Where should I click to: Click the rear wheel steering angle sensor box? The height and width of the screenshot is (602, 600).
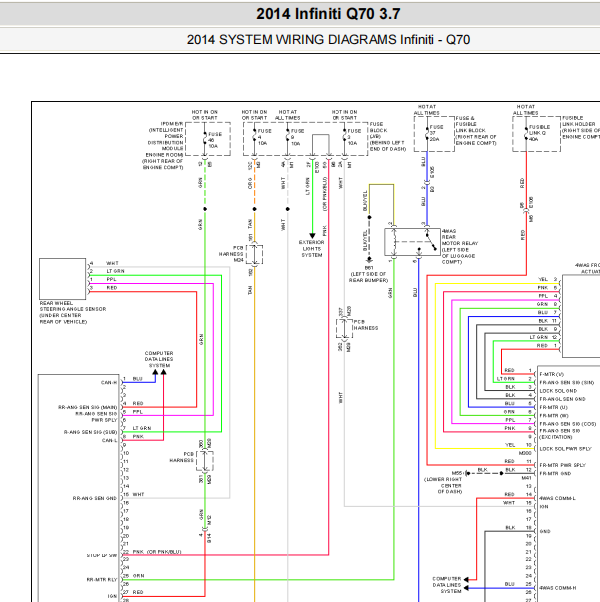(63, 279)
